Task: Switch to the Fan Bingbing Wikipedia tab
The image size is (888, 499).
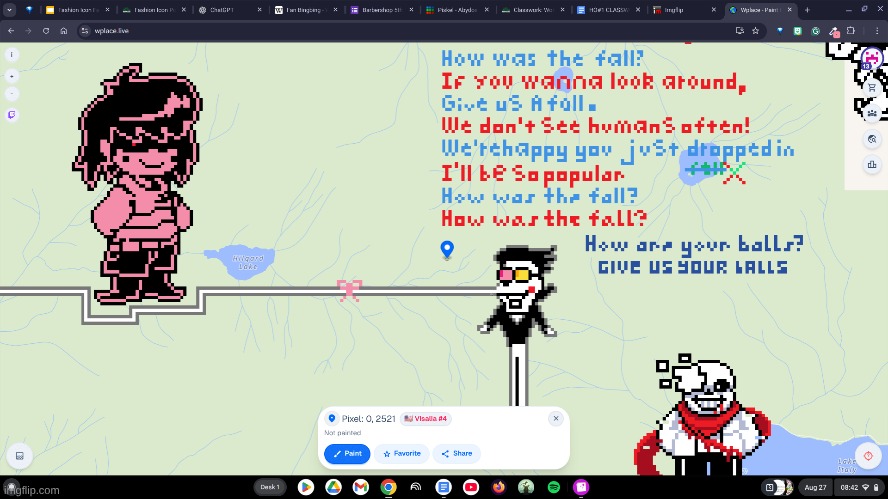Action: [x=304, y=10]
